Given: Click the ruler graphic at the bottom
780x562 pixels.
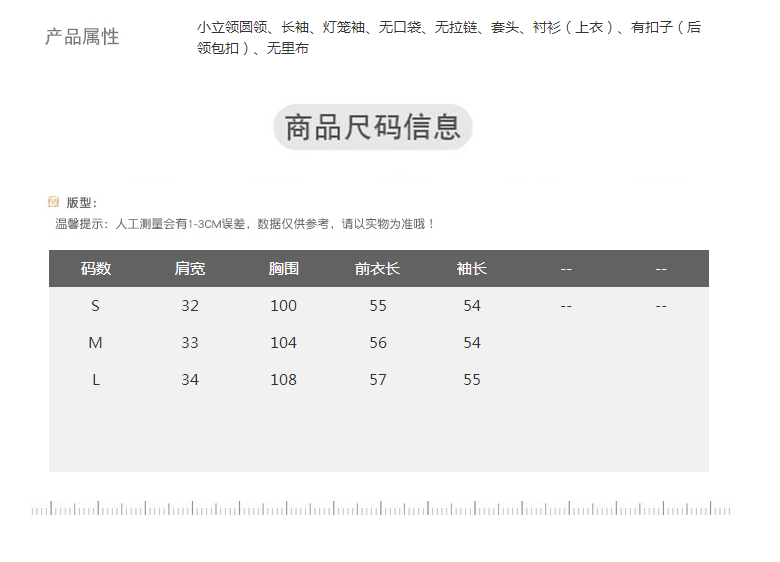Looking at the screenshot, I should click(x=380, y=509).
